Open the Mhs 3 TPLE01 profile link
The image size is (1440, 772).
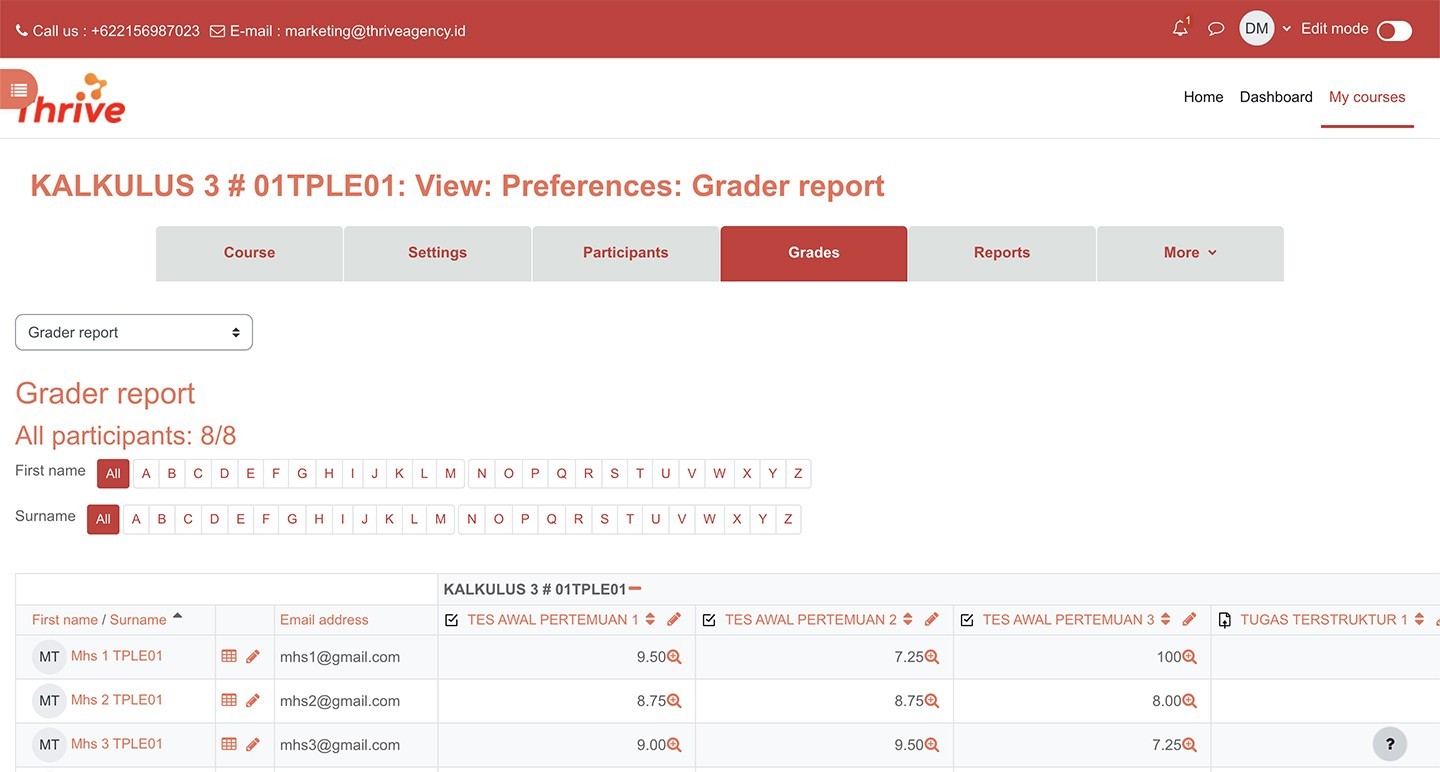point(116,744)
